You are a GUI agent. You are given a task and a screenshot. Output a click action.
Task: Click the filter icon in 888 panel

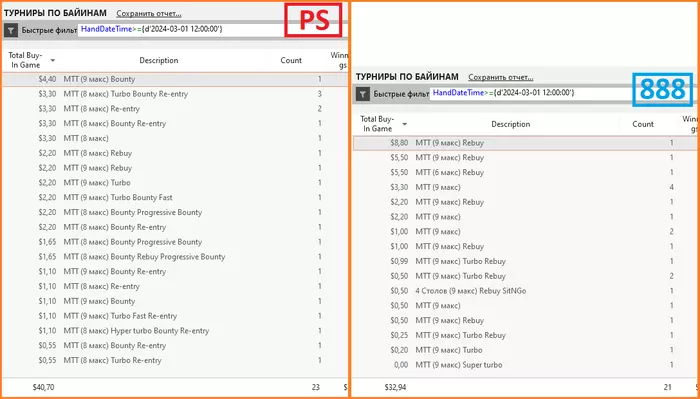[363, 94]
